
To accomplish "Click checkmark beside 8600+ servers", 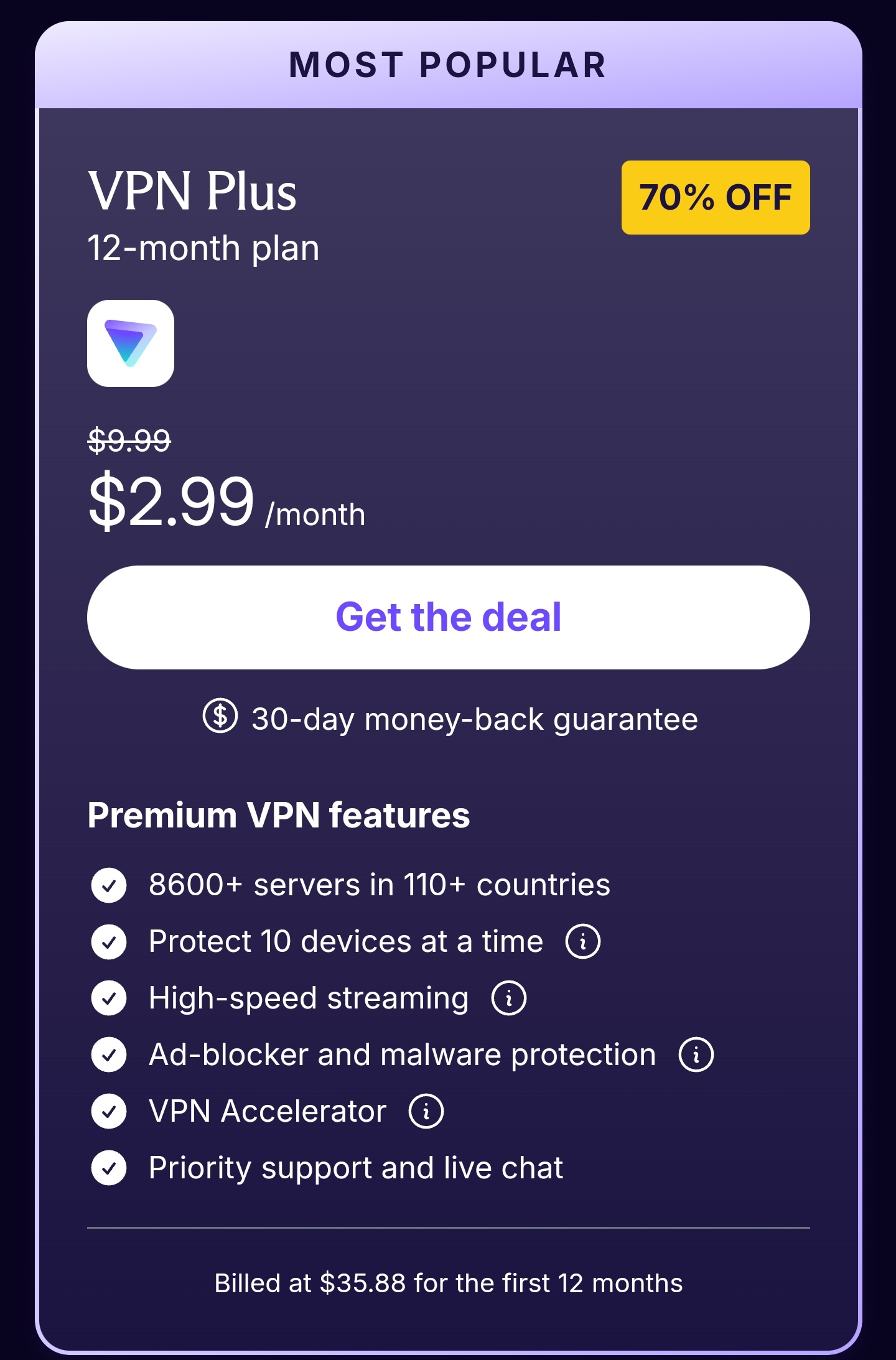I will (x=109, y=885).
